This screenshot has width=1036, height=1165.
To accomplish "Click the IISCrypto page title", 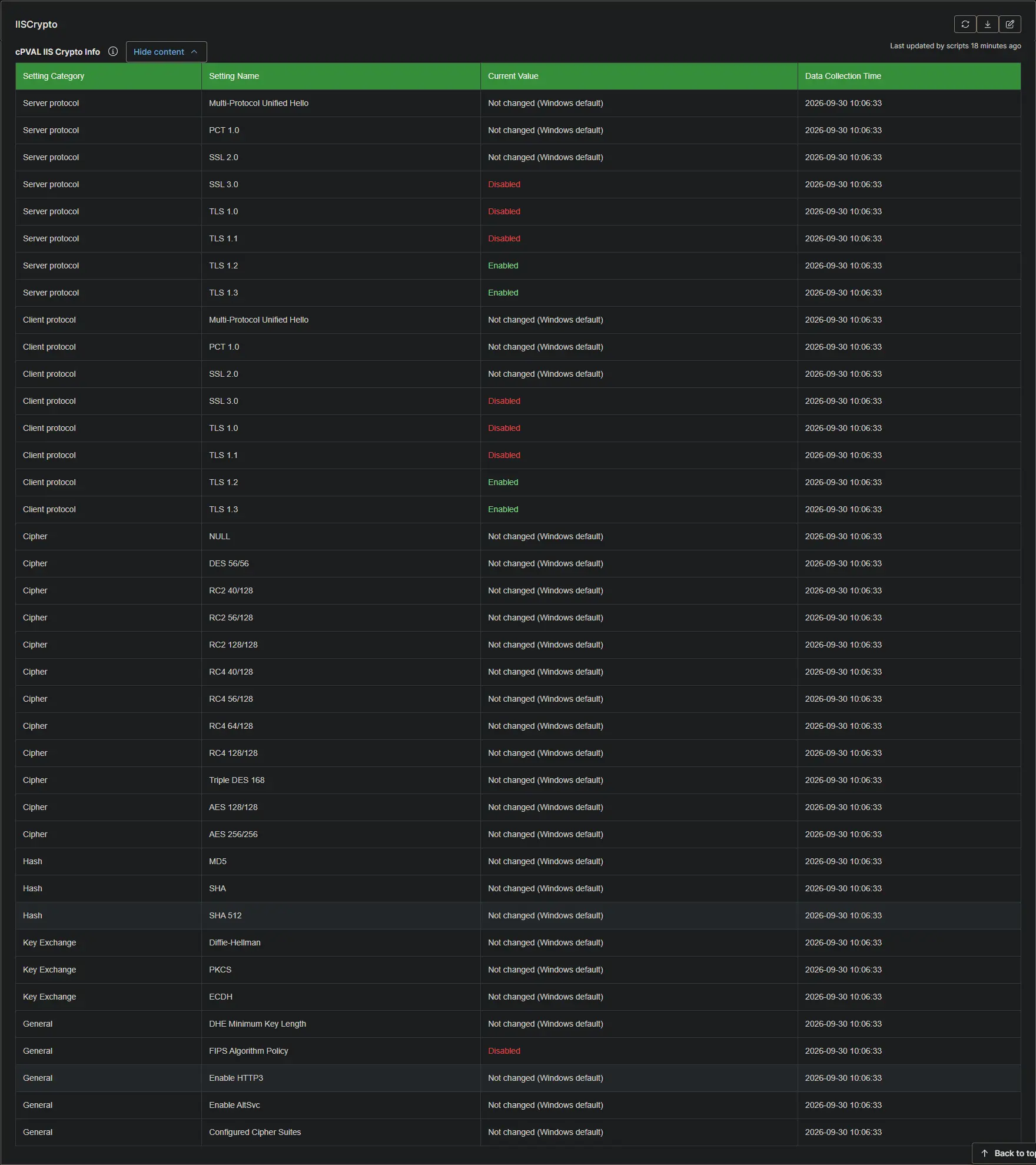I will click(x=36, y=24).
